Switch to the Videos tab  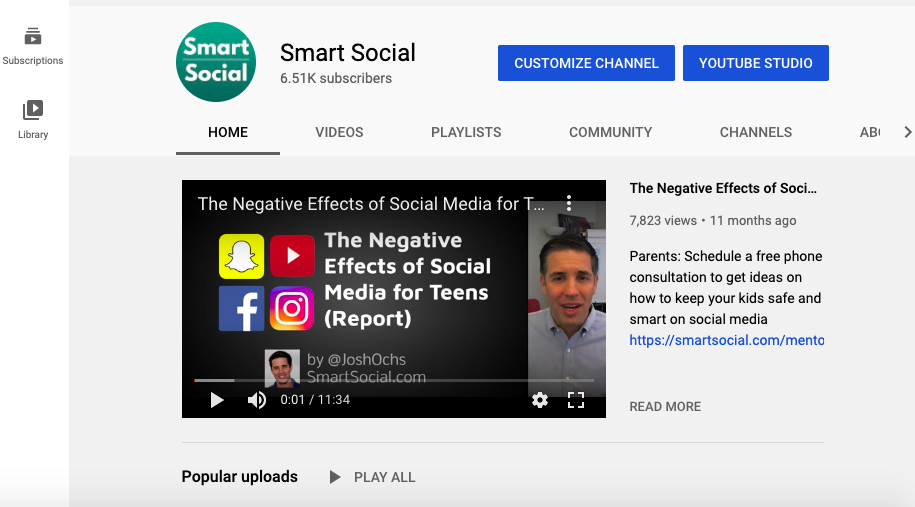339,132
